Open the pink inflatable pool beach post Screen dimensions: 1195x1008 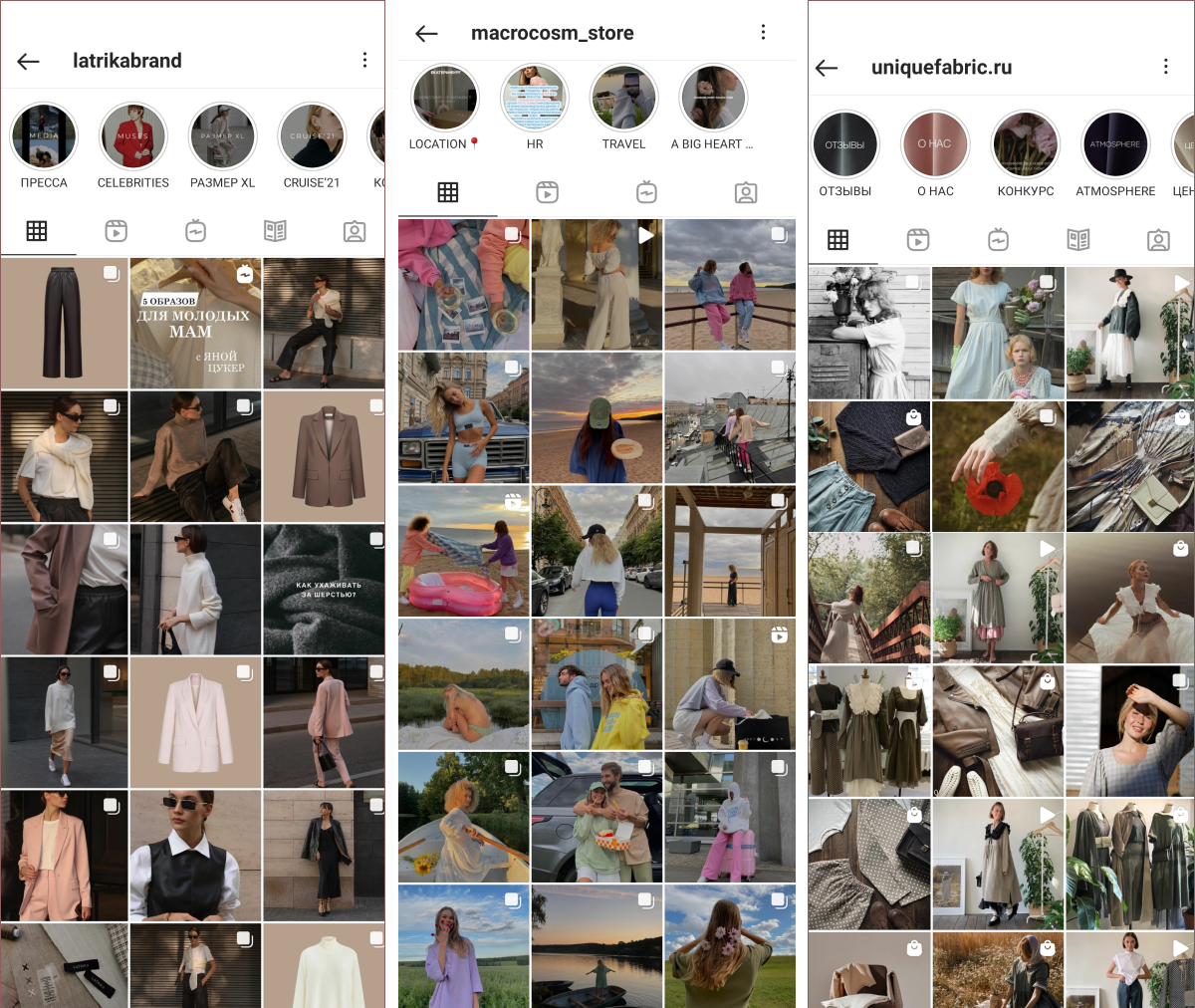[463, 551]
